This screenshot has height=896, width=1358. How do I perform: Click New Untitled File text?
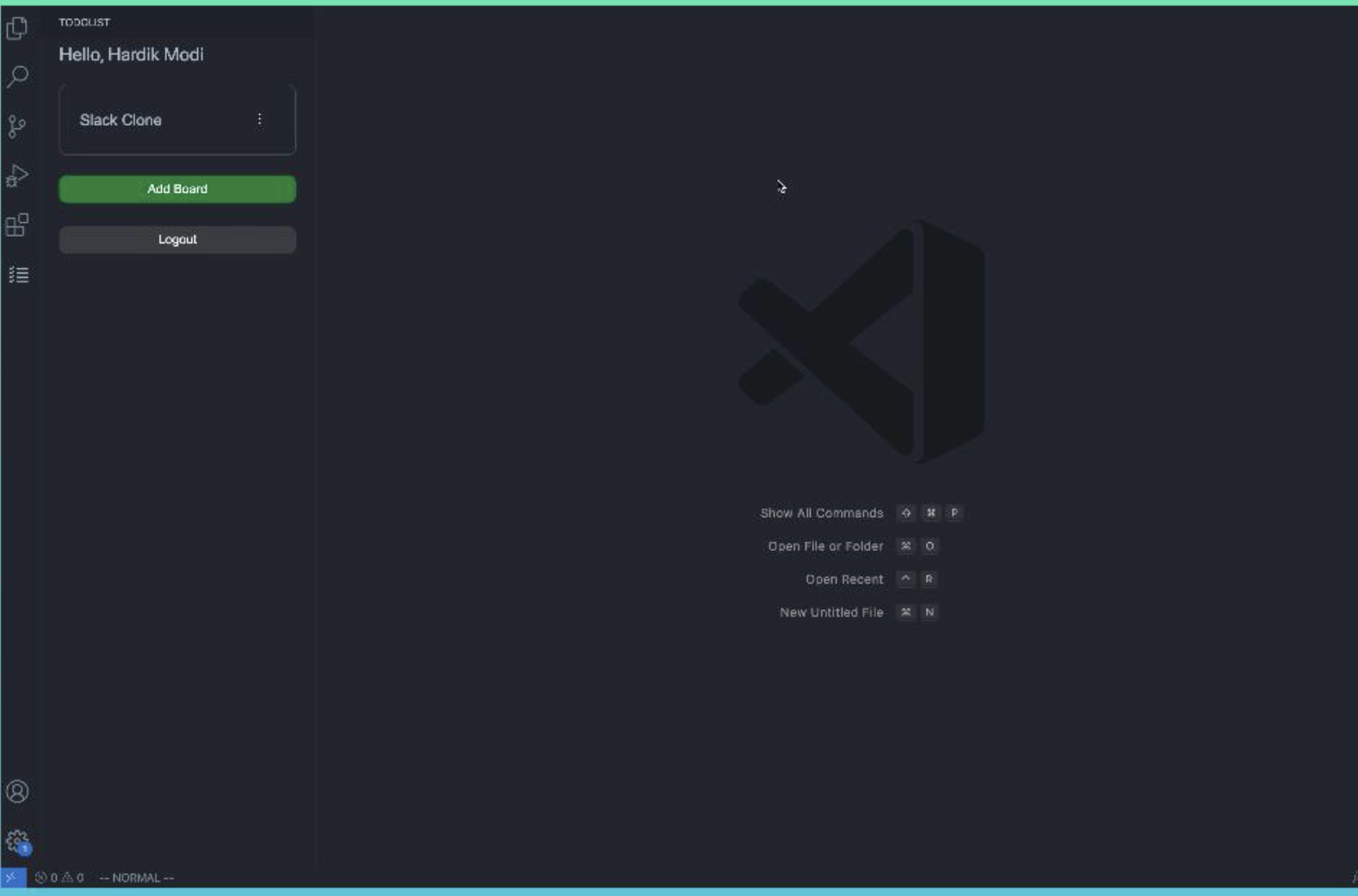click(x=831, y=613)
